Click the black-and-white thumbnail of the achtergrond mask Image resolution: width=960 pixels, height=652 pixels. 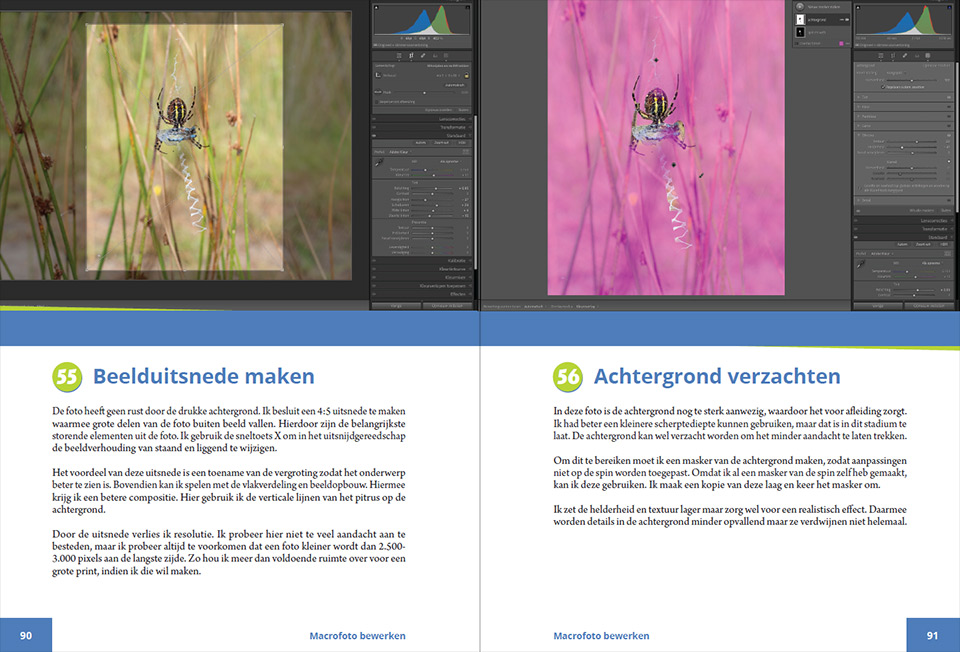800,20
